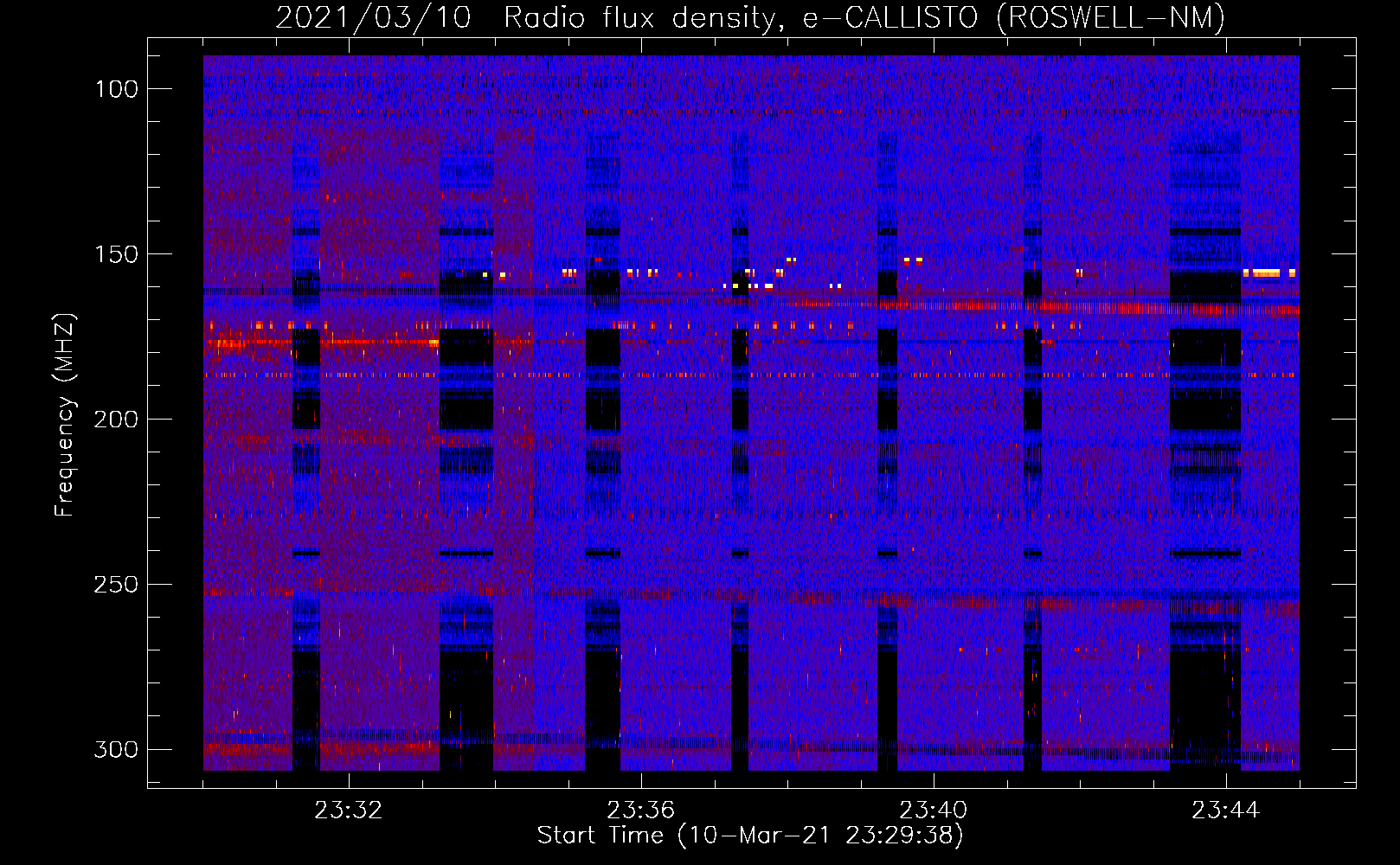Click the '23:44' time tick label
The height and width of the screenshot is (865, 1400).
(x=1226, y=811)
